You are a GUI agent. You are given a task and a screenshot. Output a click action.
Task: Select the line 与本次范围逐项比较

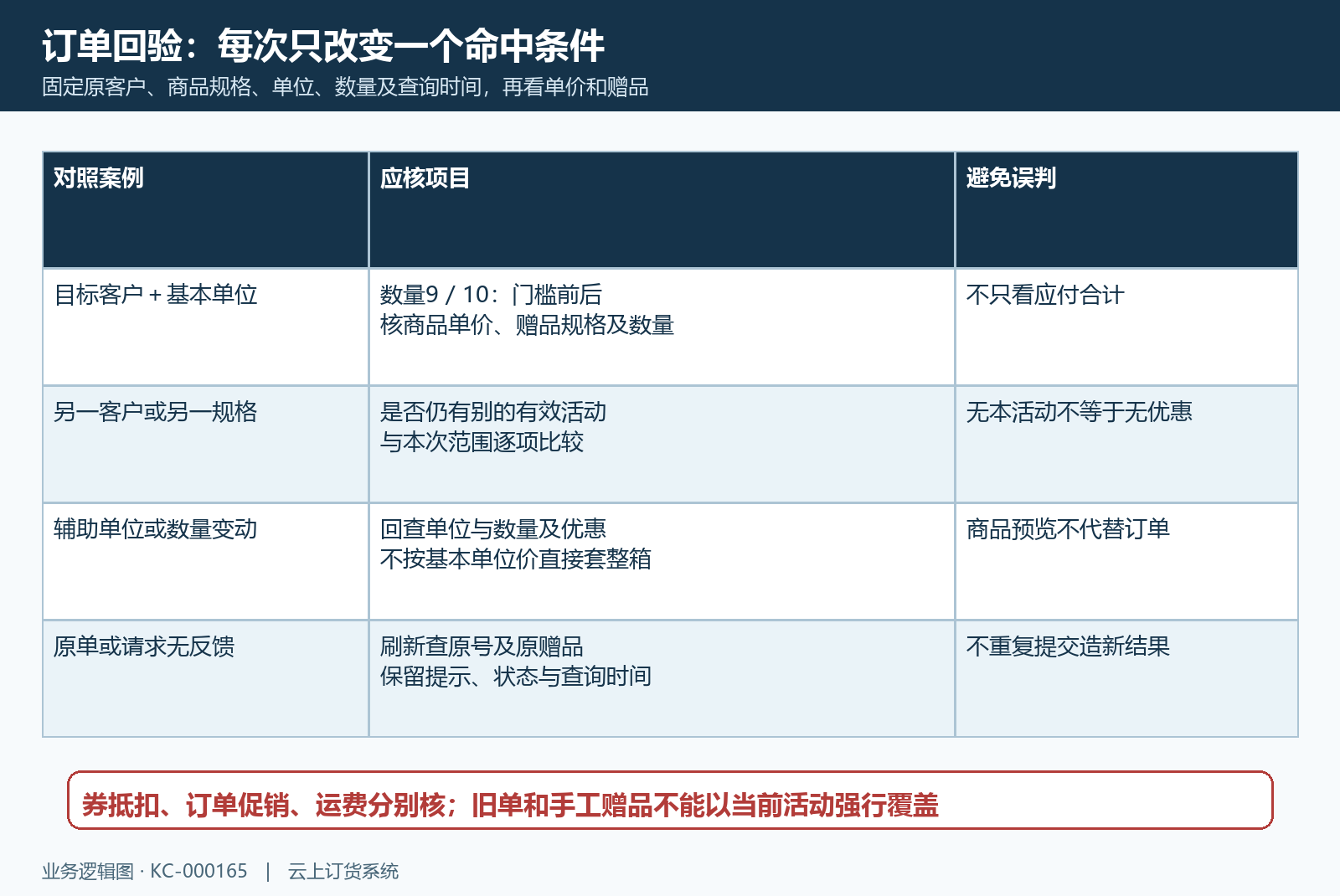coord(482,442)
